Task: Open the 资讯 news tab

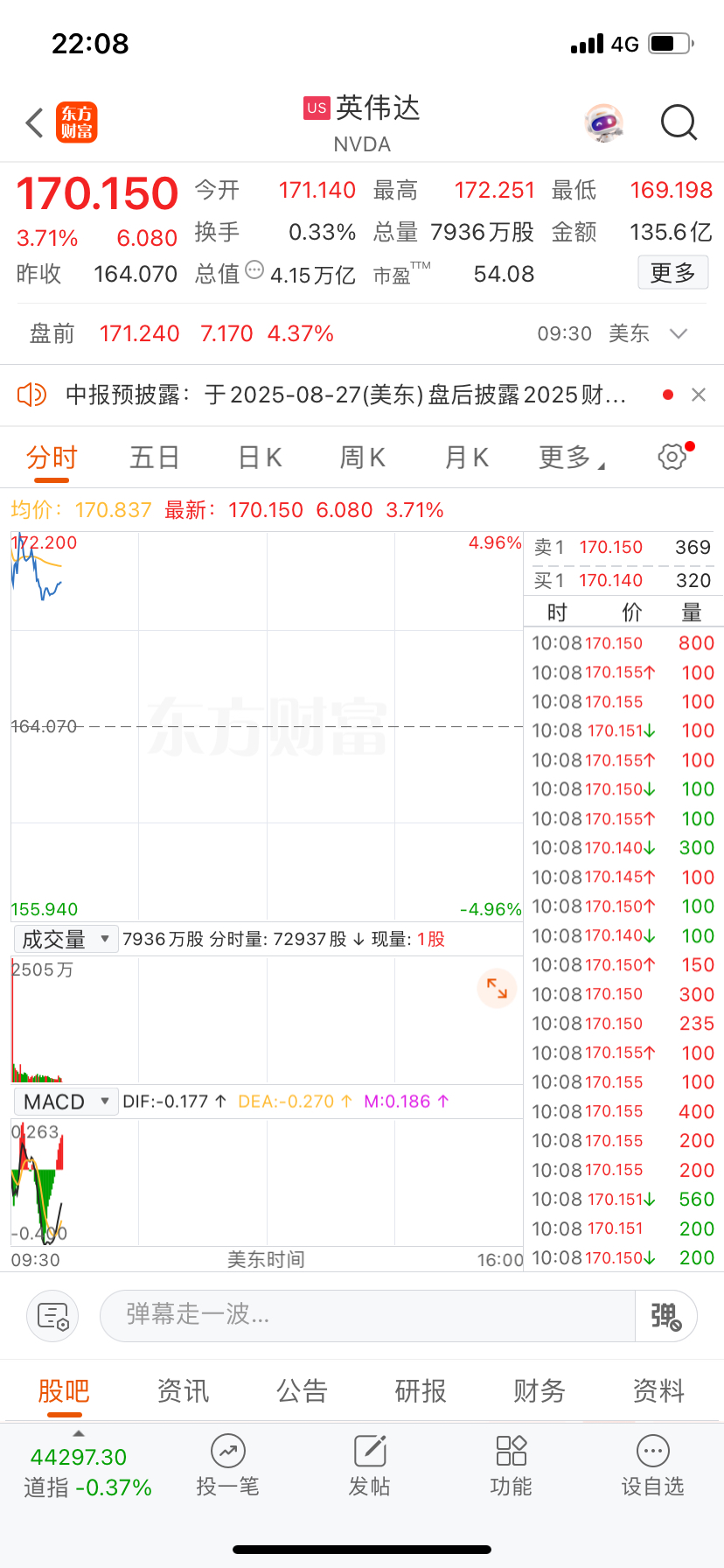Action: click(183, 1390)
